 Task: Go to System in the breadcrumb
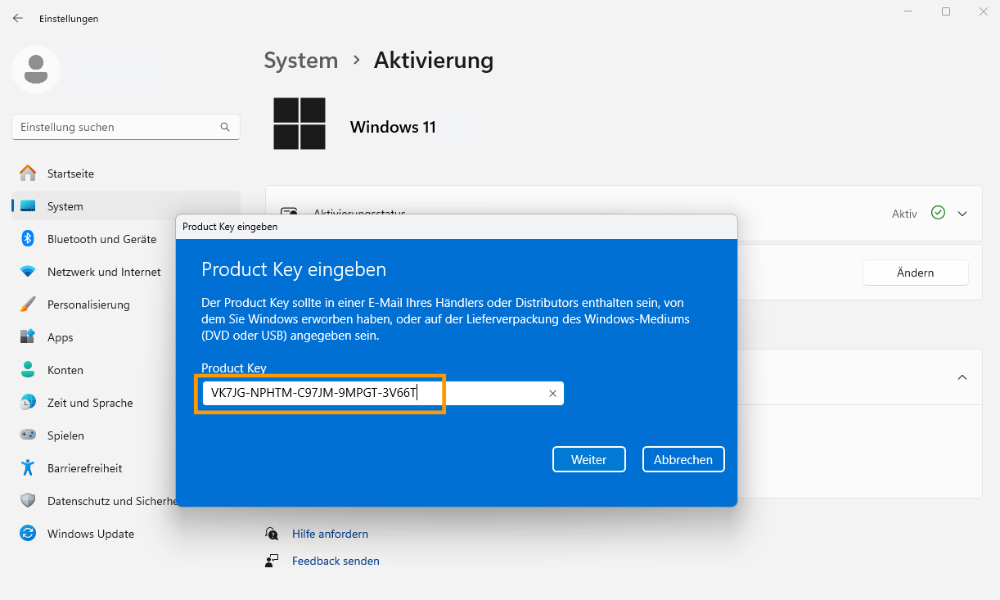pos(301,61)
